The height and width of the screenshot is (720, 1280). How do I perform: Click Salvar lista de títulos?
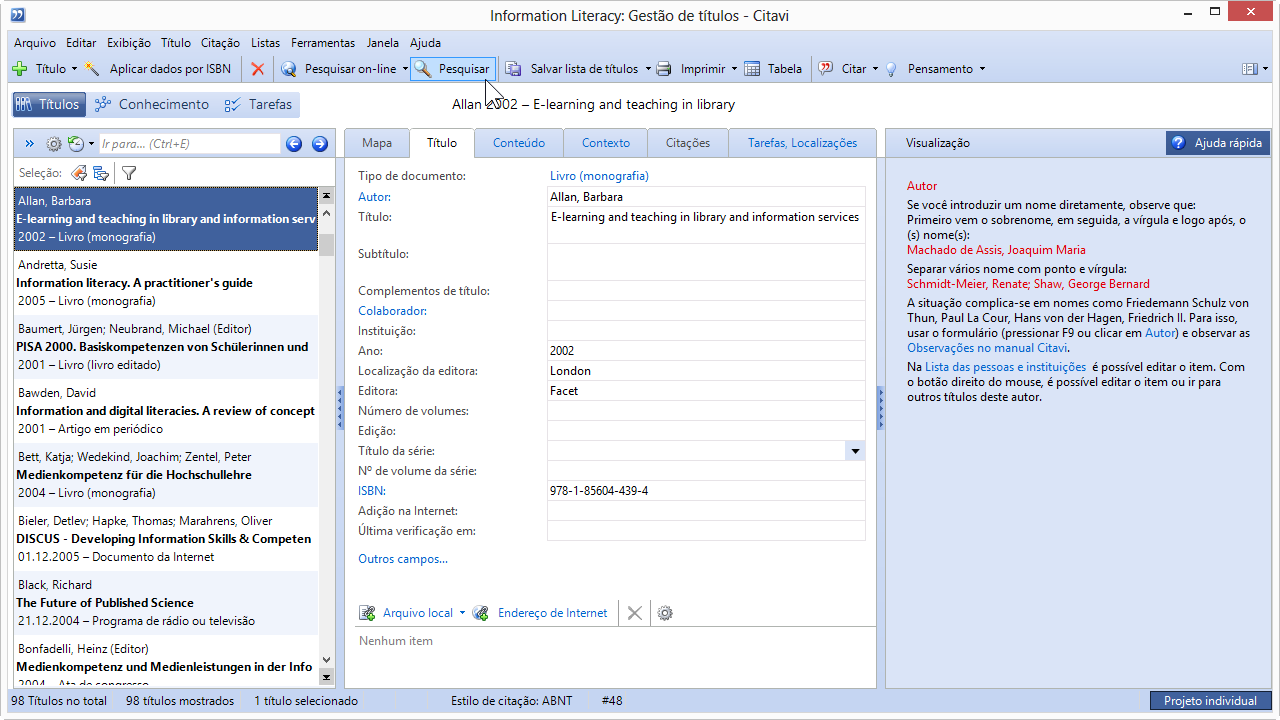pyautogui.click(x=572, y=69)
